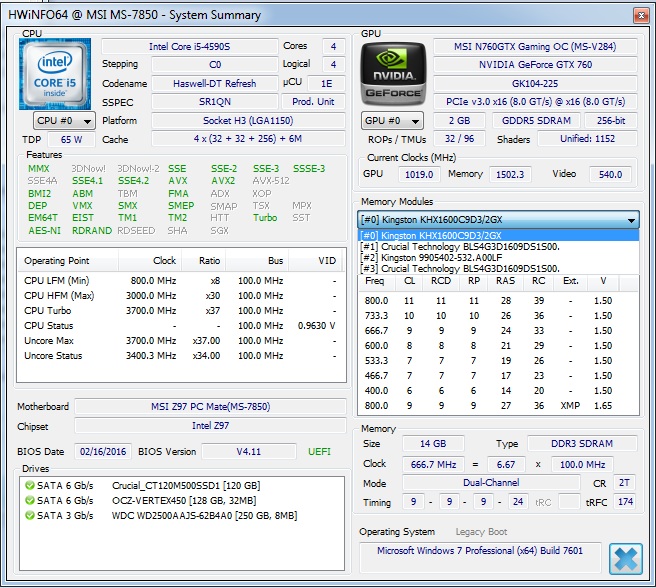The image size is (656, 588).
Task: Click the 2T command rate value
Action: coord(624,483)
